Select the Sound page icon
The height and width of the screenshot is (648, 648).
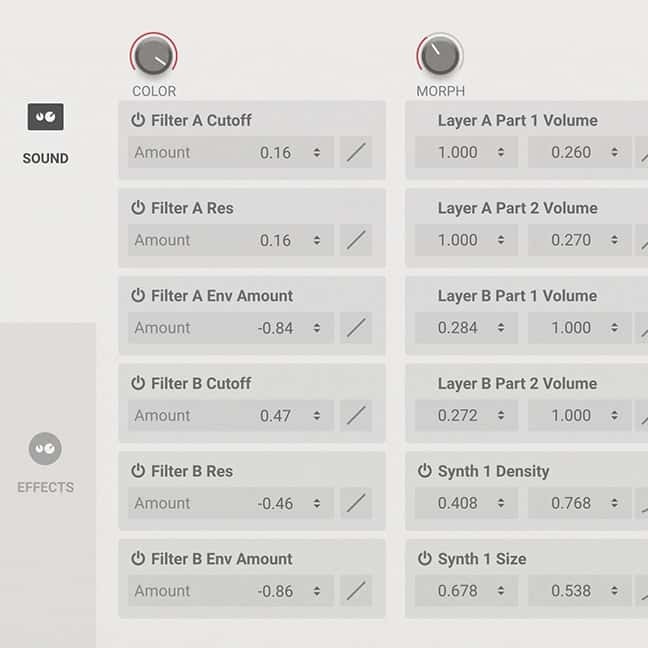[45, 117]
